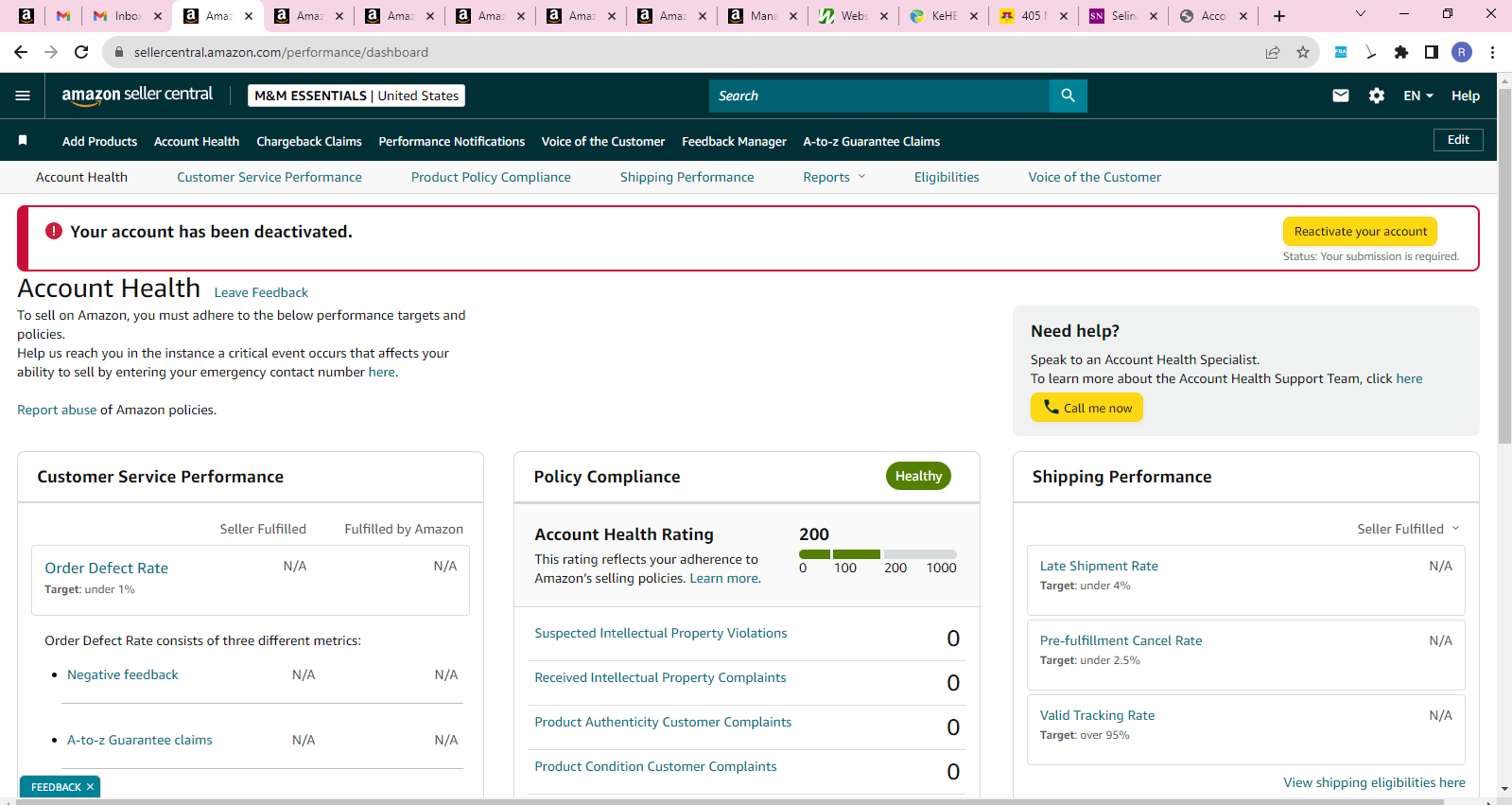Viewport: 1512px width, 805px height.
Task: Go back with the browser back arrow
Action: coord(21,52)
